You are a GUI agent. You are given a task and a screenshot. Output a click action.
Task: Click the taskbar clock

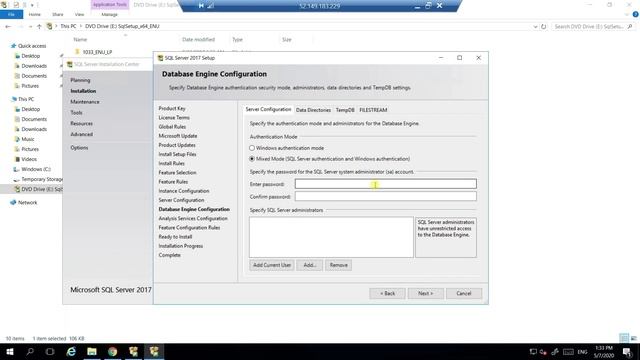click(604, 351)
